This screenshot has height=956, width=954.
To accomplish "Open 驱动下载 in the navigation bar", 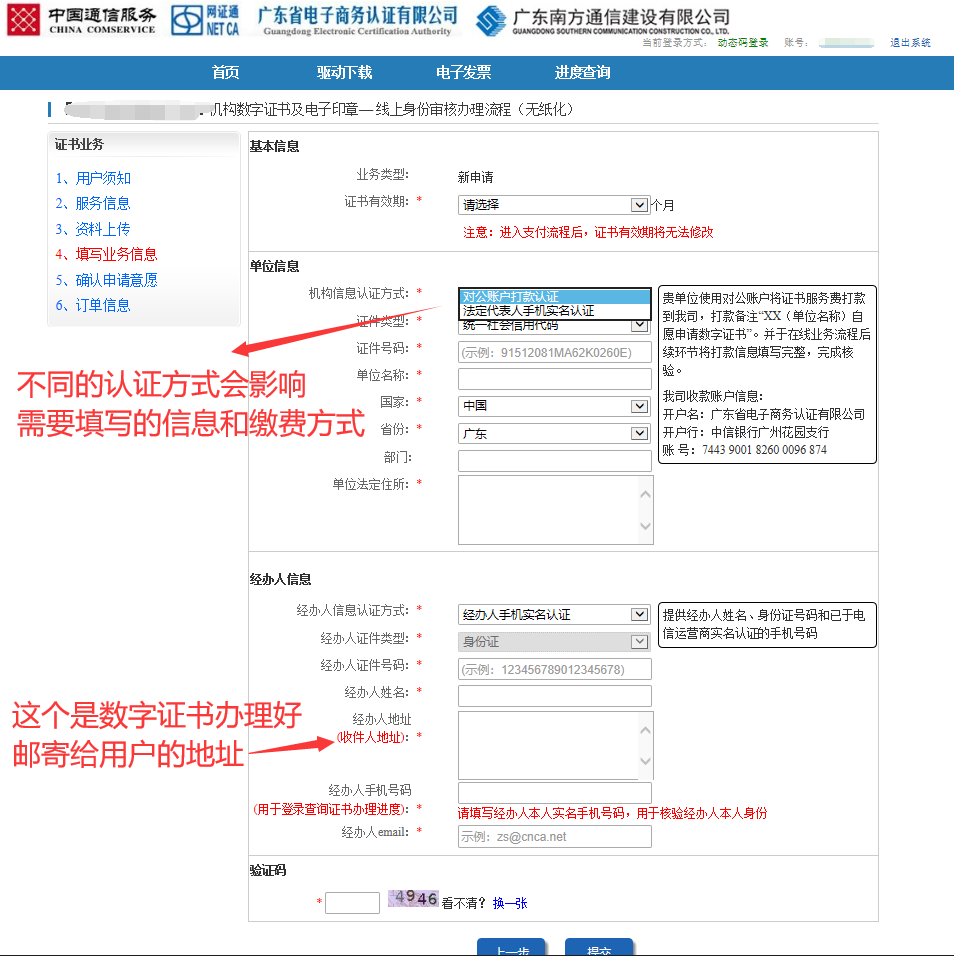I will coord(345,73).
